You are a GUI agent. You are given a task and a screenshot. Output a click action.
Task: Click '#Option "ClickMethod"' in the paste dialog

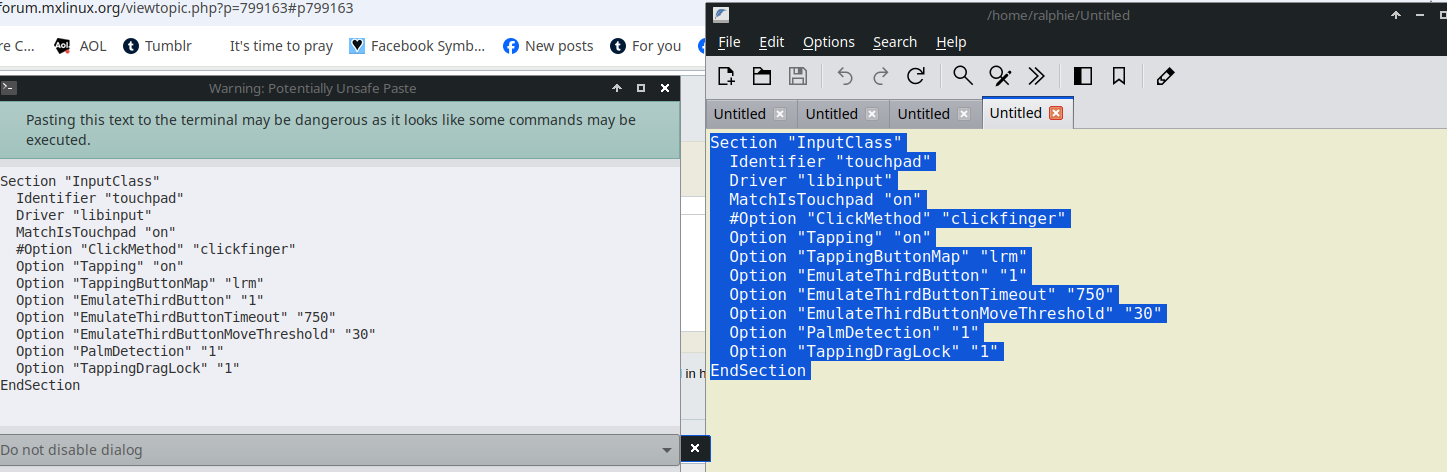coord(156,249)
